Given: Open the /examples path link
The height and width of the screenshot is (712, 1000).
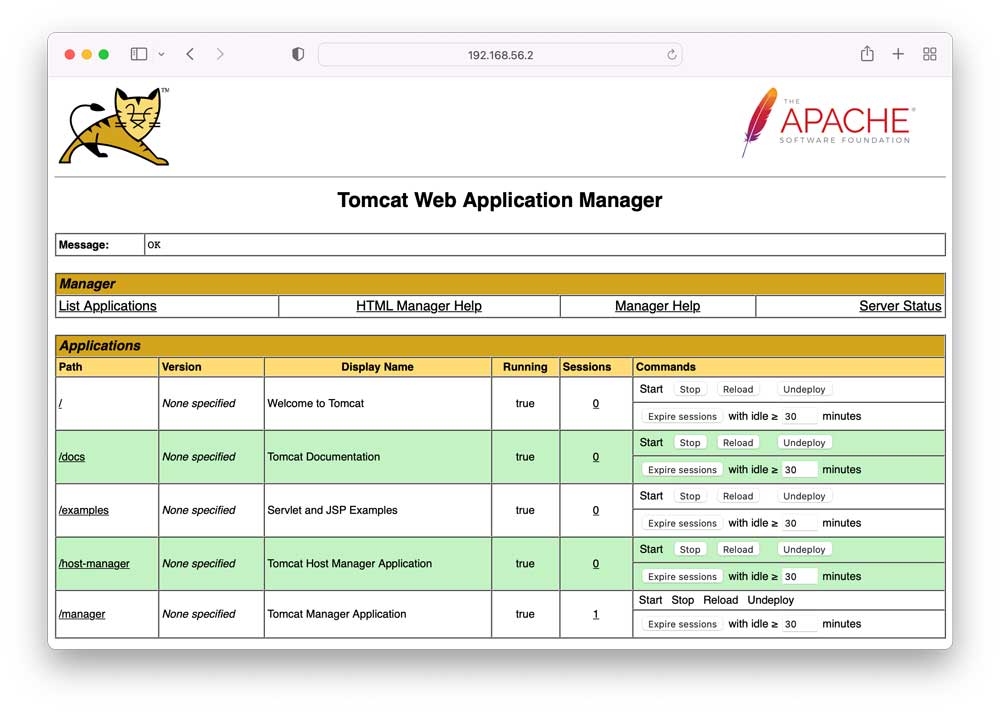Looking at the screenshot, I should point(84,510).
